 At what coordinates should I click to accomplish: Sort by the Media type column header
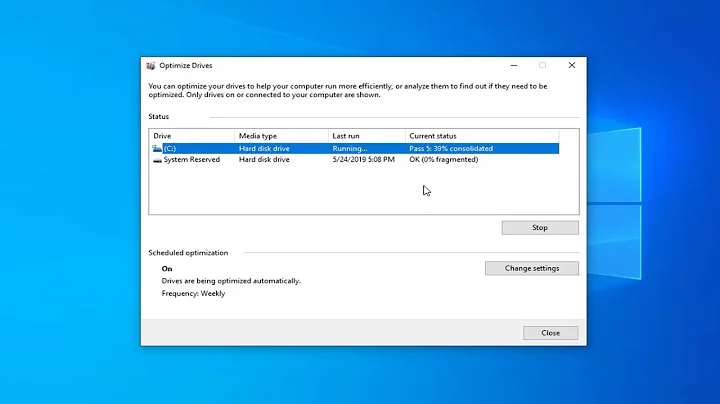click(281, 136)
